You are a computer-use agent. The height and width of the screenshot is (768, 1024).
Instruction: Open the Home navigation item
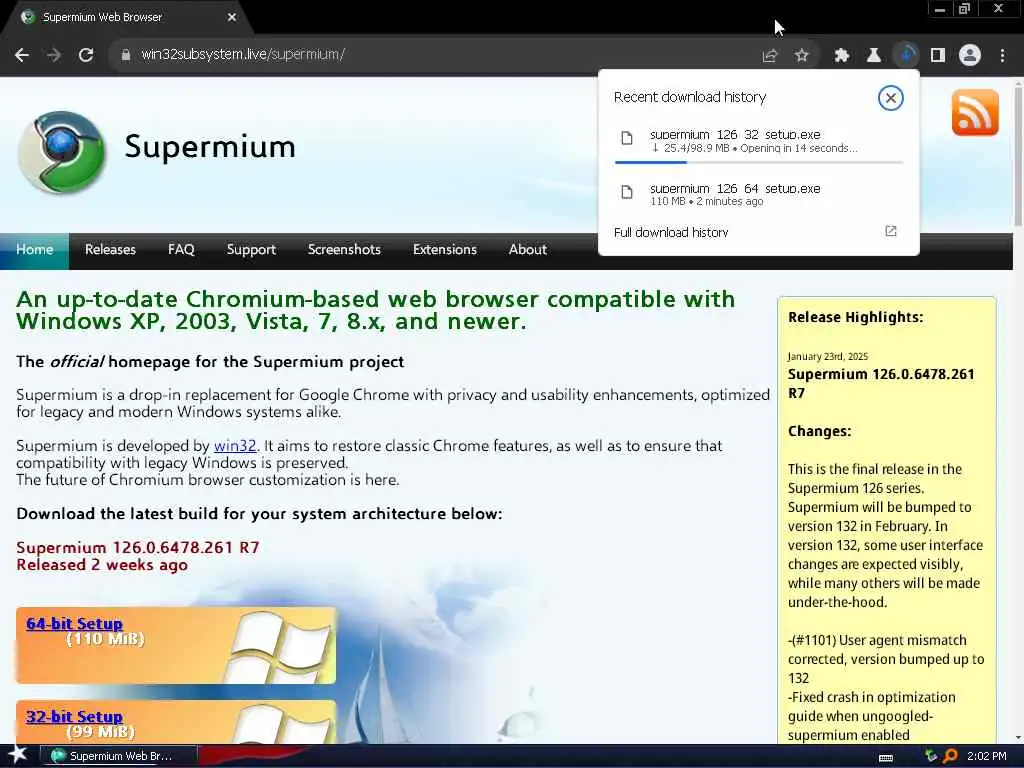[35, 249]
